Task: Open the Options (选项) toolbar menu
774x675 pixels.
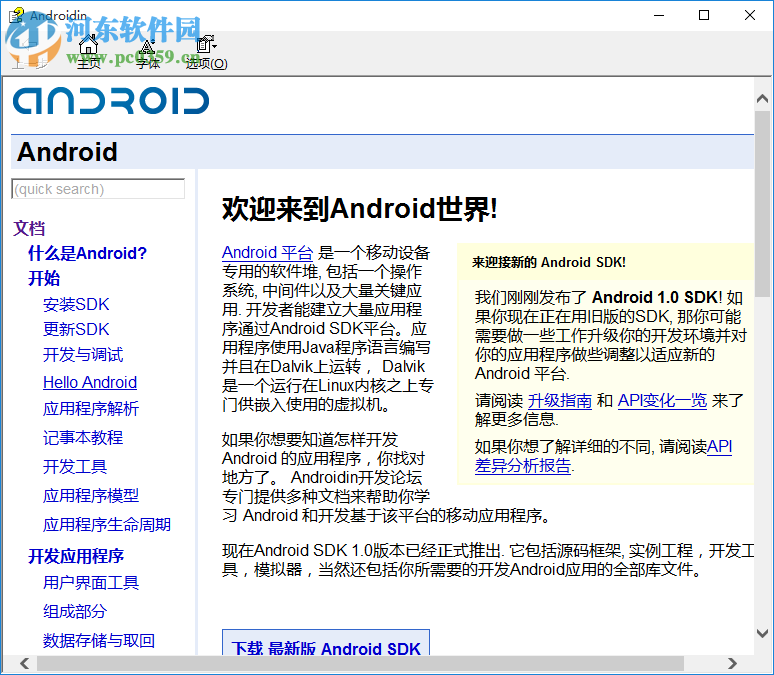Action: click(206, 52)
